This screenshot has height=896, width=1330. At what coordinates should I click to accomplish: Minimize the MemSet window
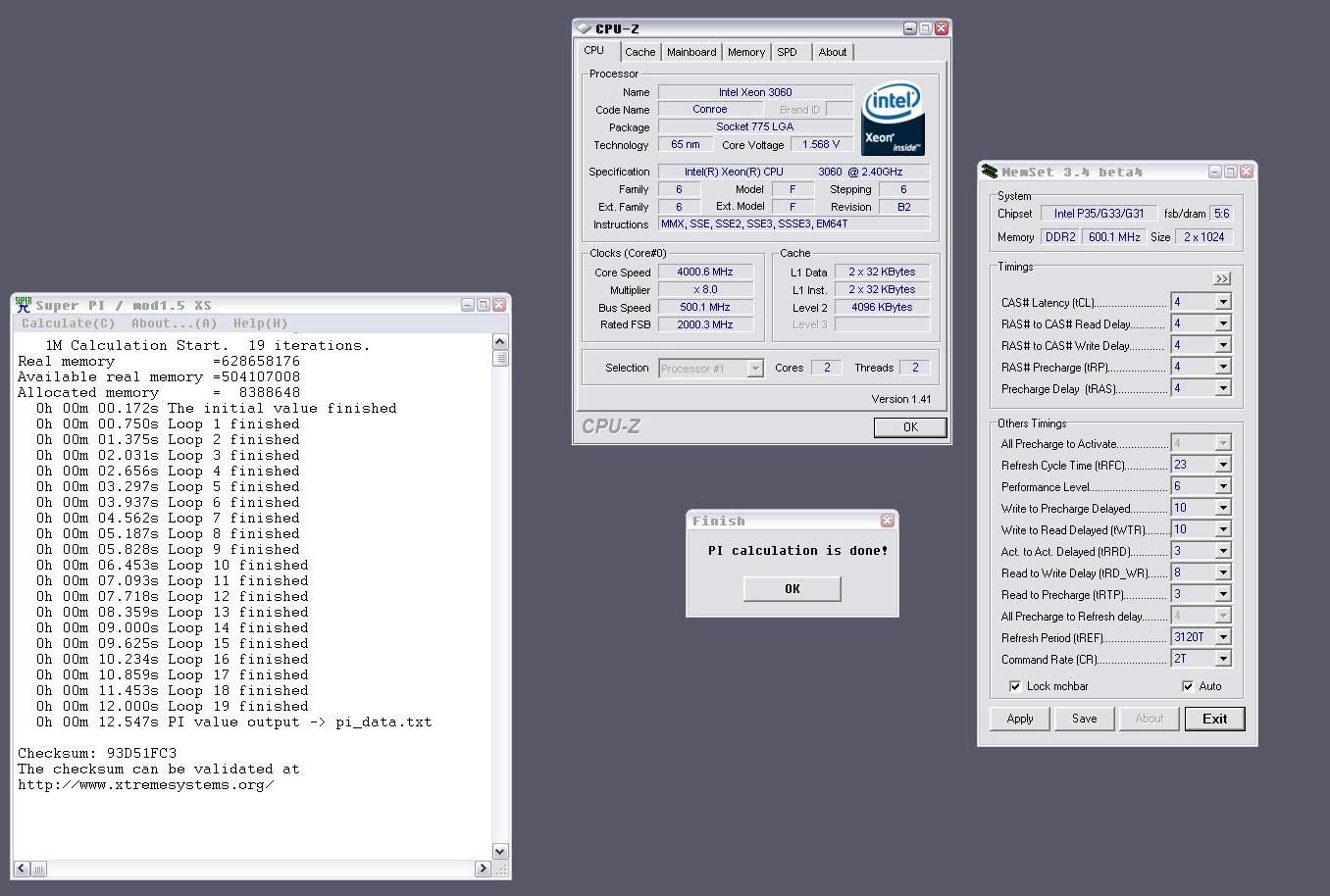pyautogui.click(x=1215, y=172)
